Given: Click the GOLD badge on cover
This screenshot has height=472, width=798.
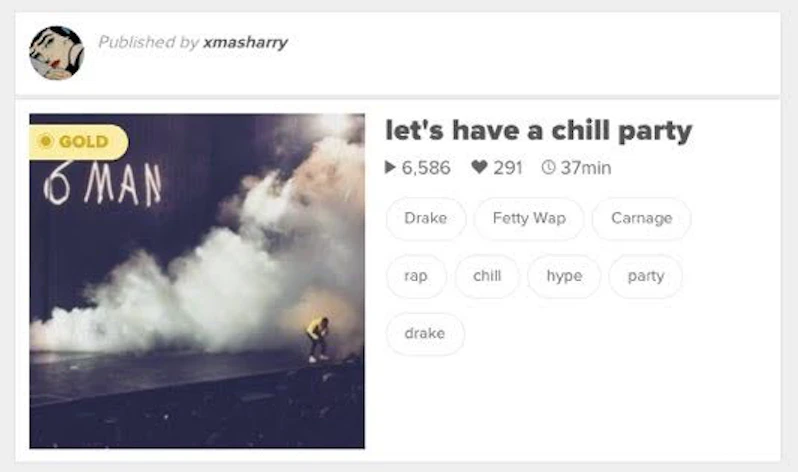Looking at the screenshot, I should 78,142.
